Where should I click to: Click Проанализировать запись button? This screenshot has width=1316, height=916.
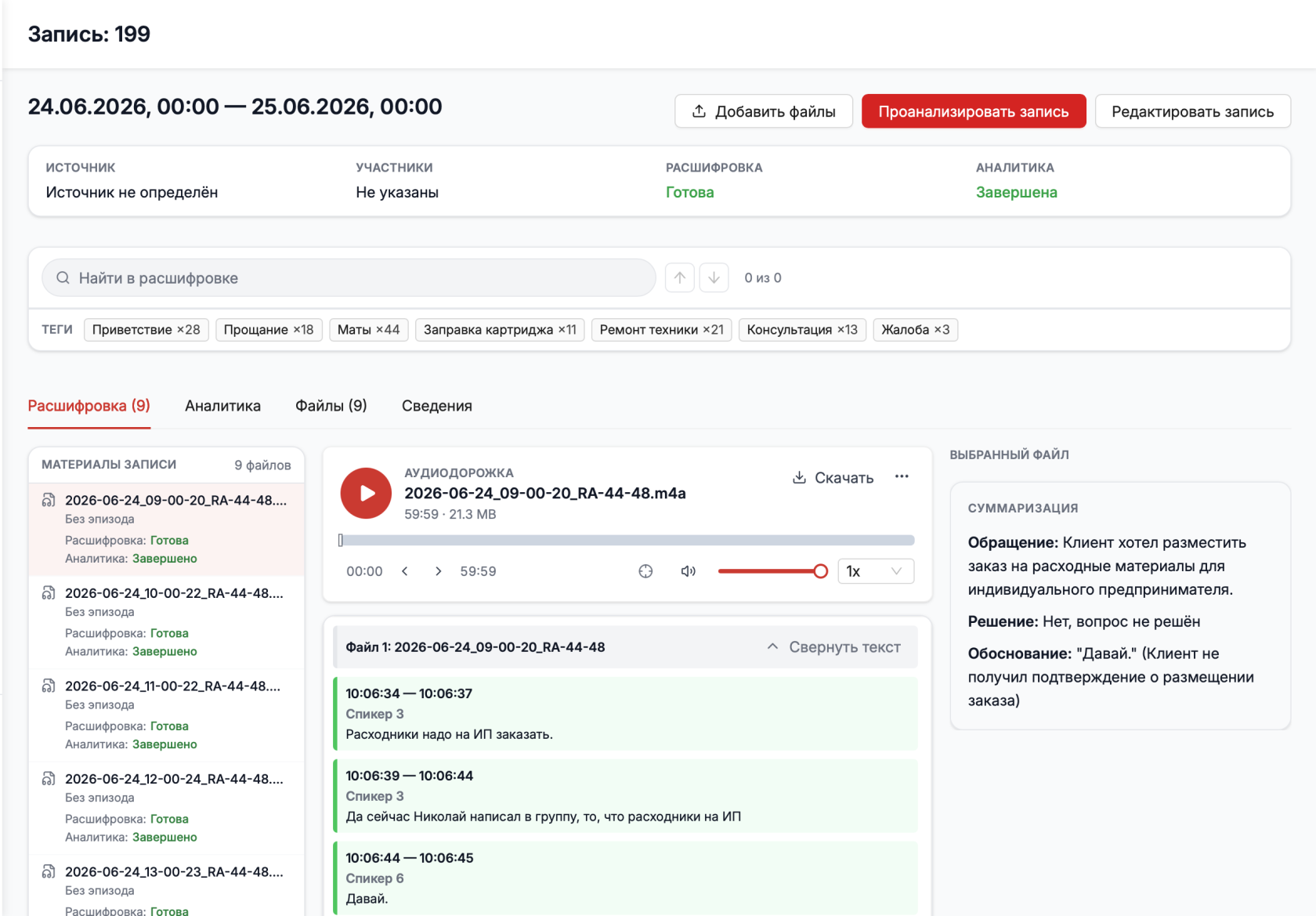pyautogui.click(x=974, y=111)
